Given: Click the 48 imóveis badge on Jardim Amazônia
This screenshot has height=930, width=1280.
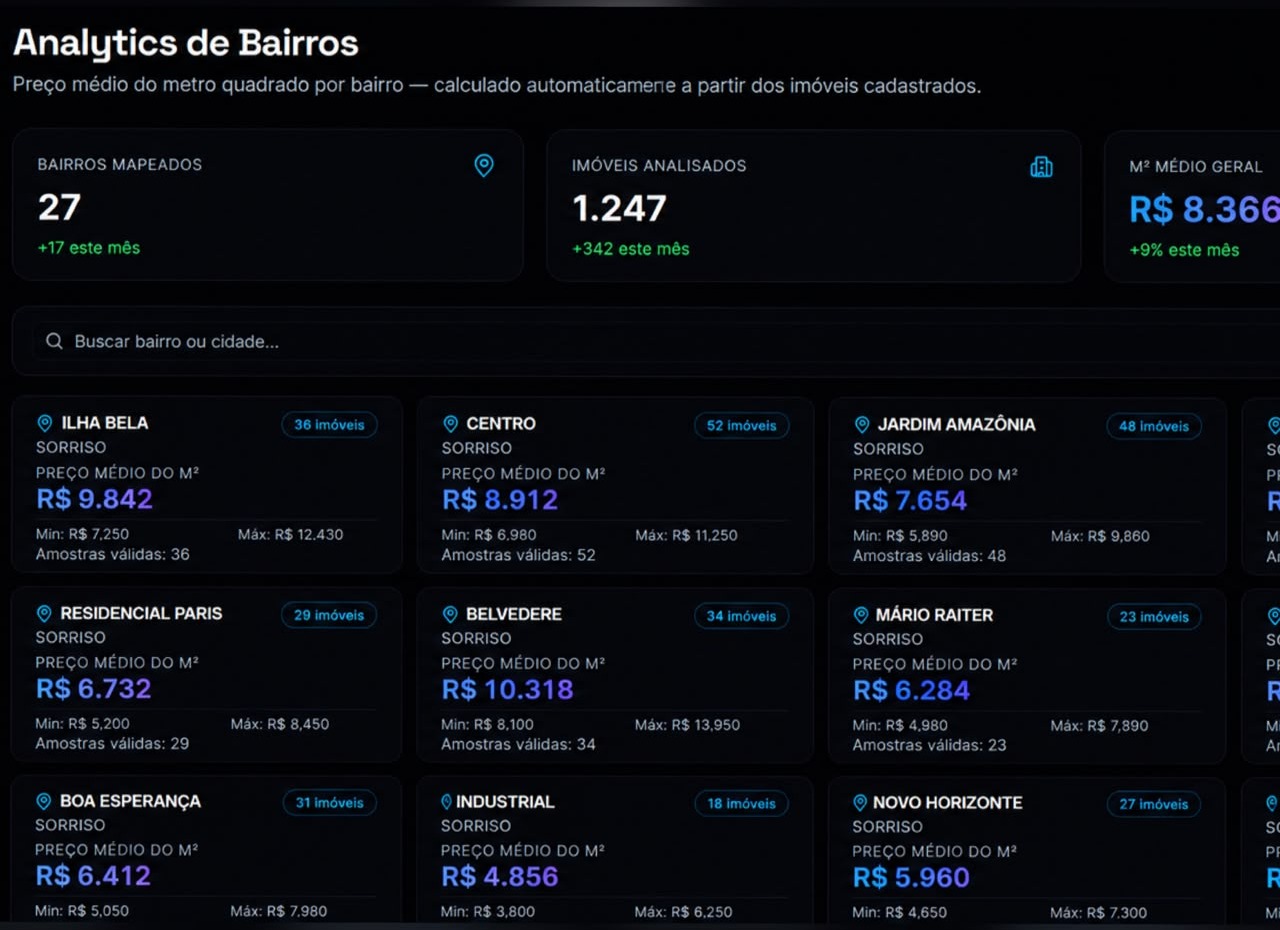Looking at the screenshot, I should pos(1153,427).
